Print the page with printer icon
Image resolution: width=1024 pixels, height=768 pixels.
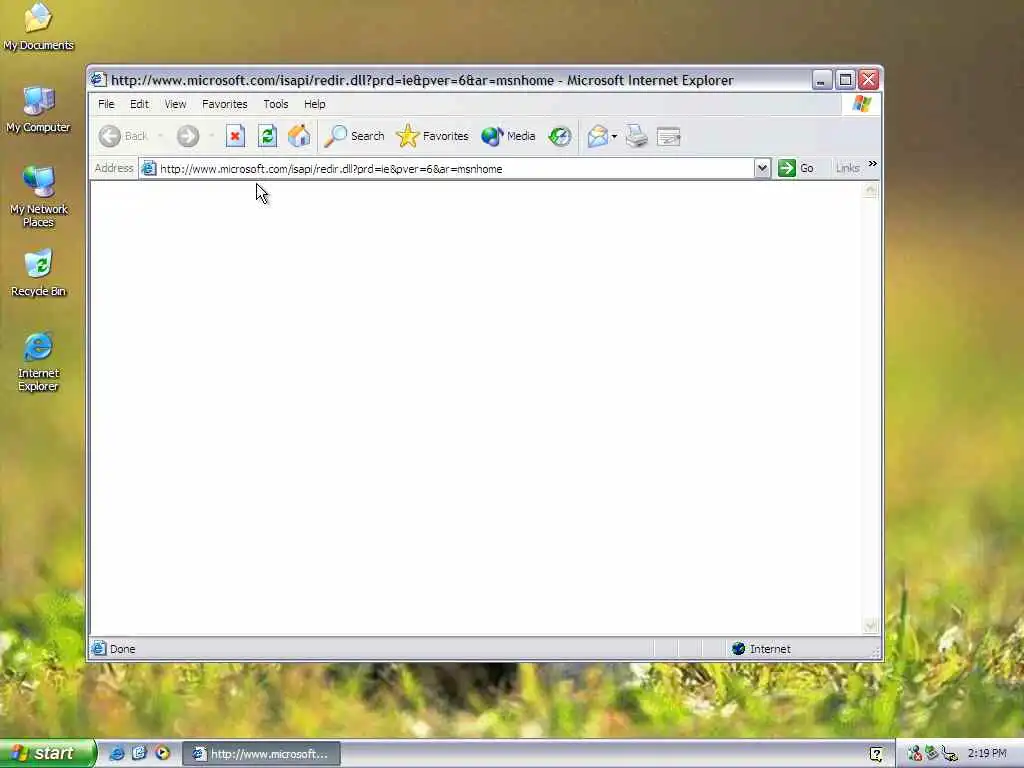[636, 136]
